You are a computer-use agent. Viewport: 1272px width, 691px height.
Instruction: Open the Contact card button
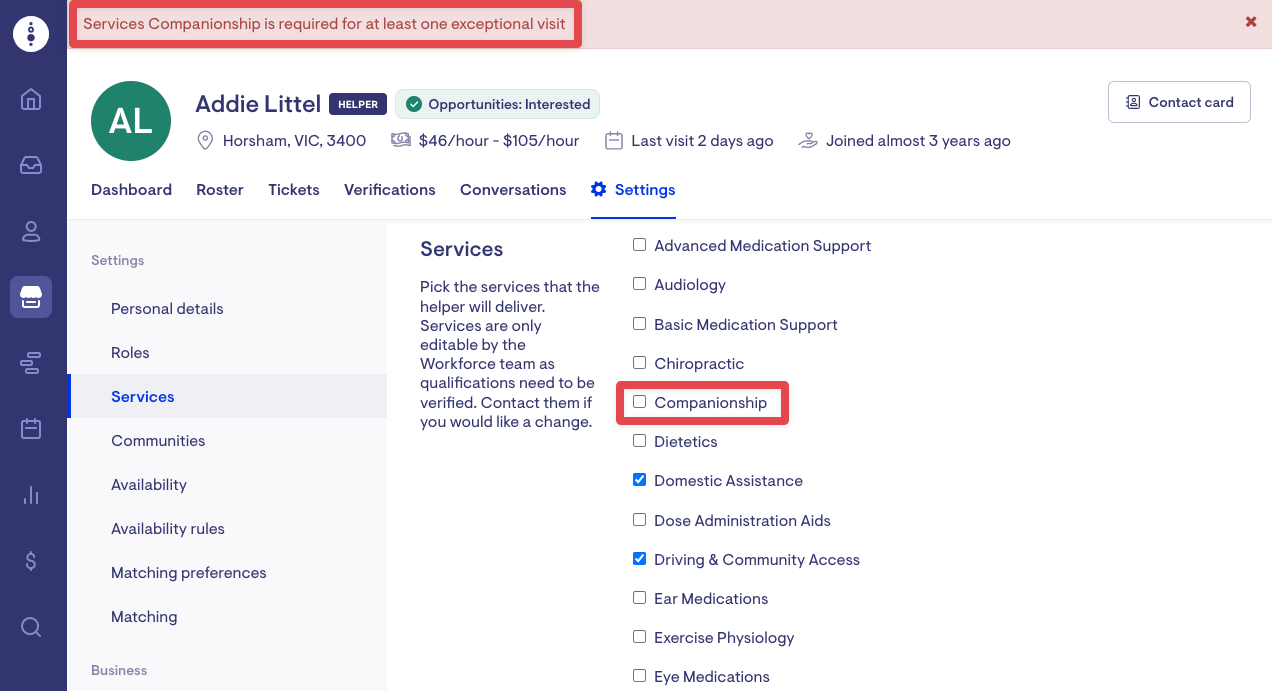(x=1179, y=102)
